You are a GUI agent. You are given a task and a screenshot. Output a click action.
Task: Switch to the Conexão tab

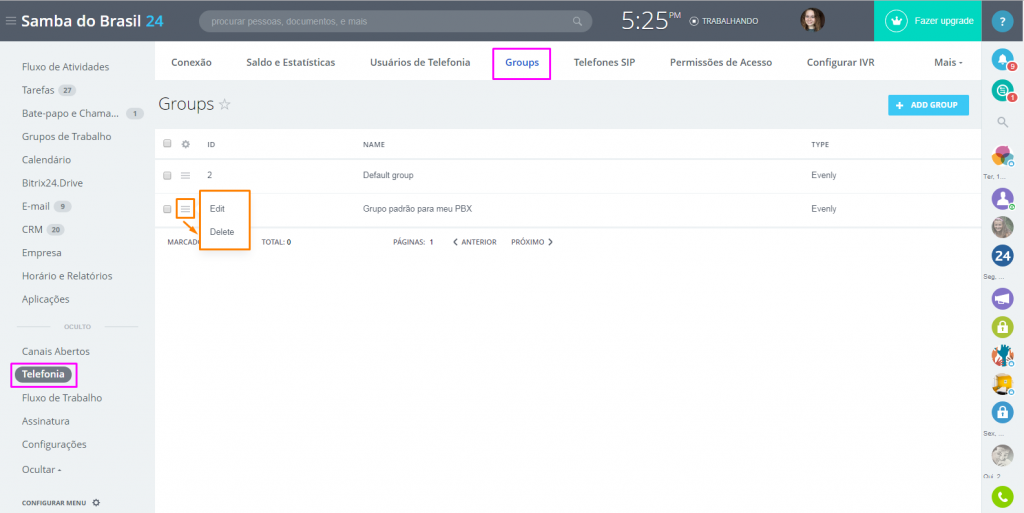pyautogui.click(x=191, y=63)
